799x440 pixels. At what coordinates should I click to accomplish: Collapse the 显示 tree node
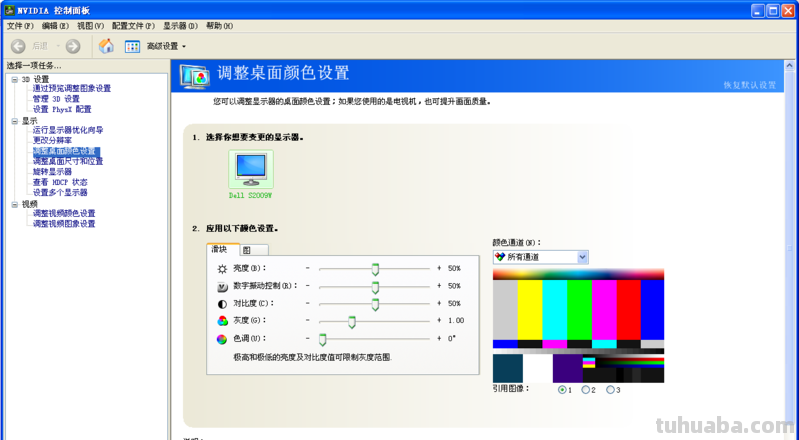point(15,121)
